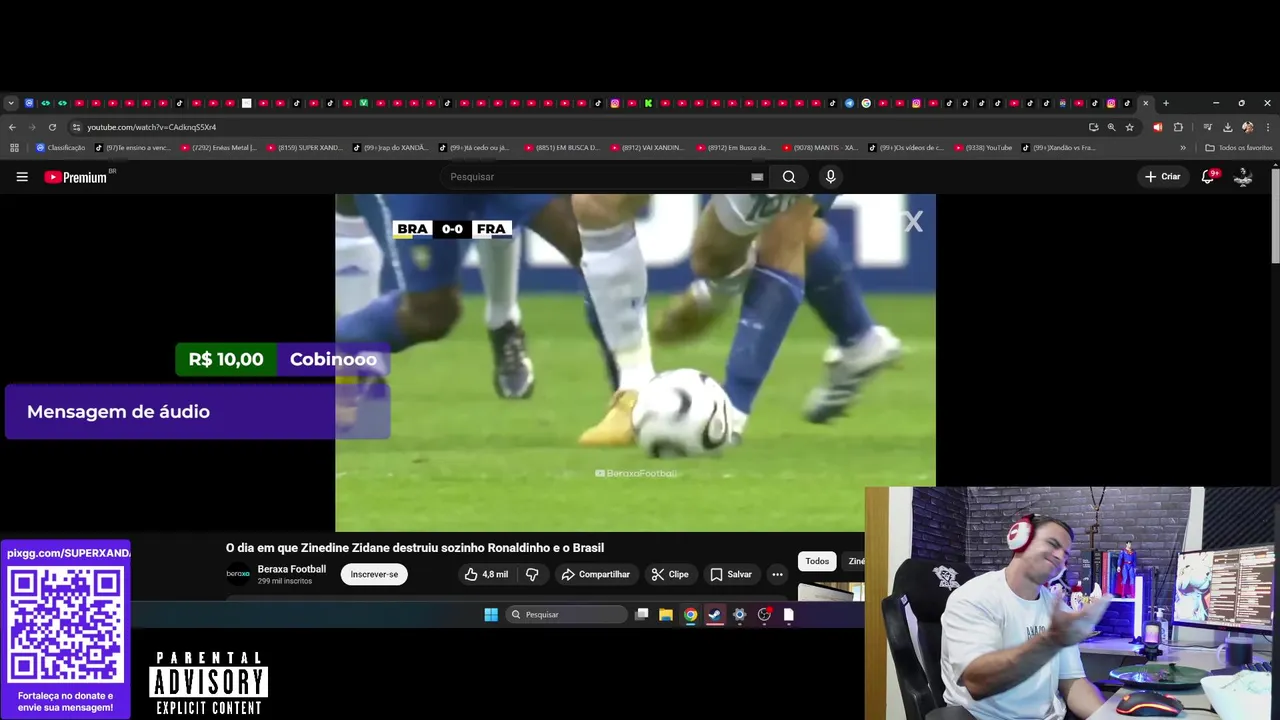Select the Todos filter chip
The width and height of the screenshot is (1280, 720).
pyautogui.click(x=817, y=561)
